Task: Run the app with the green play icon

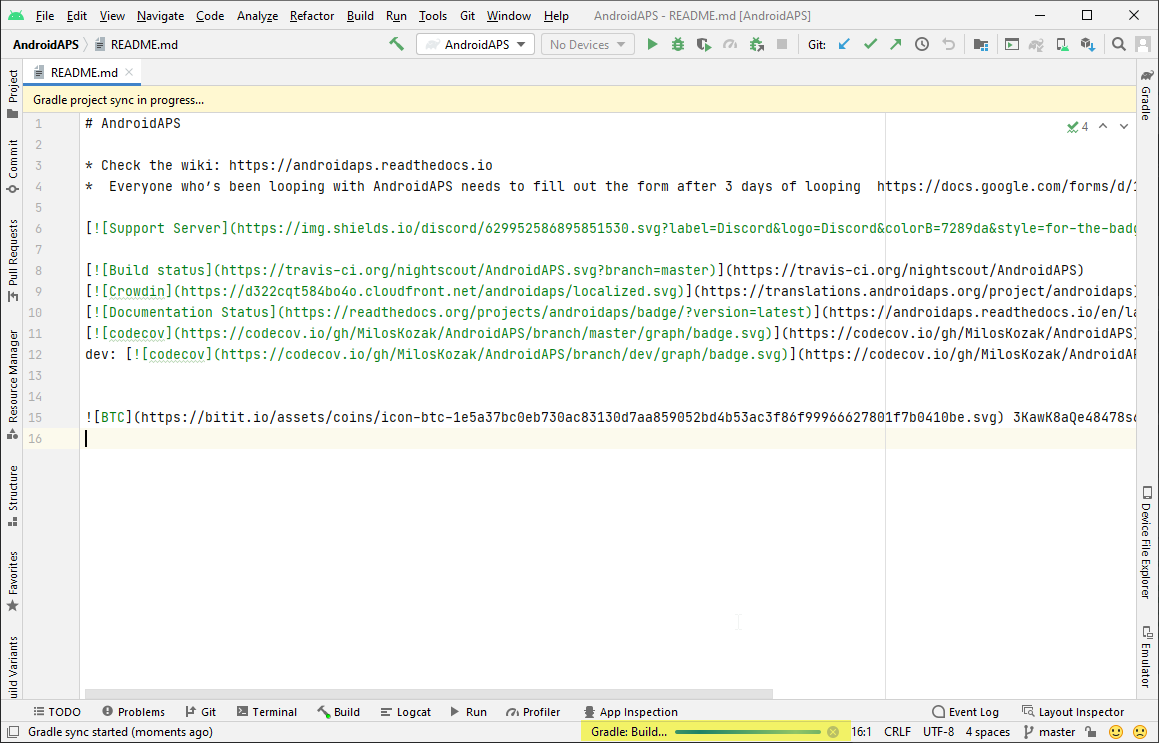Action: click(652, 44)
